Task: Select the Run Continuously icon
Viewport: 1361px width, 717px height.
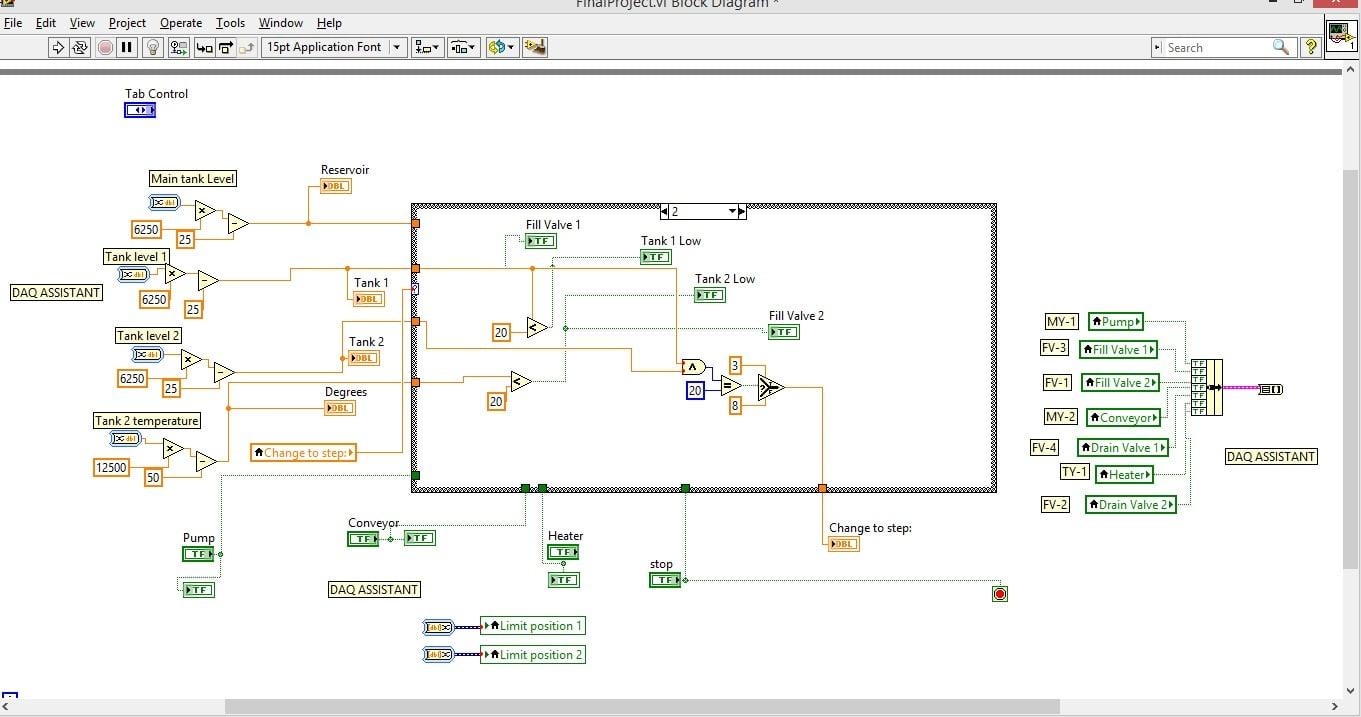Action: 80,47
